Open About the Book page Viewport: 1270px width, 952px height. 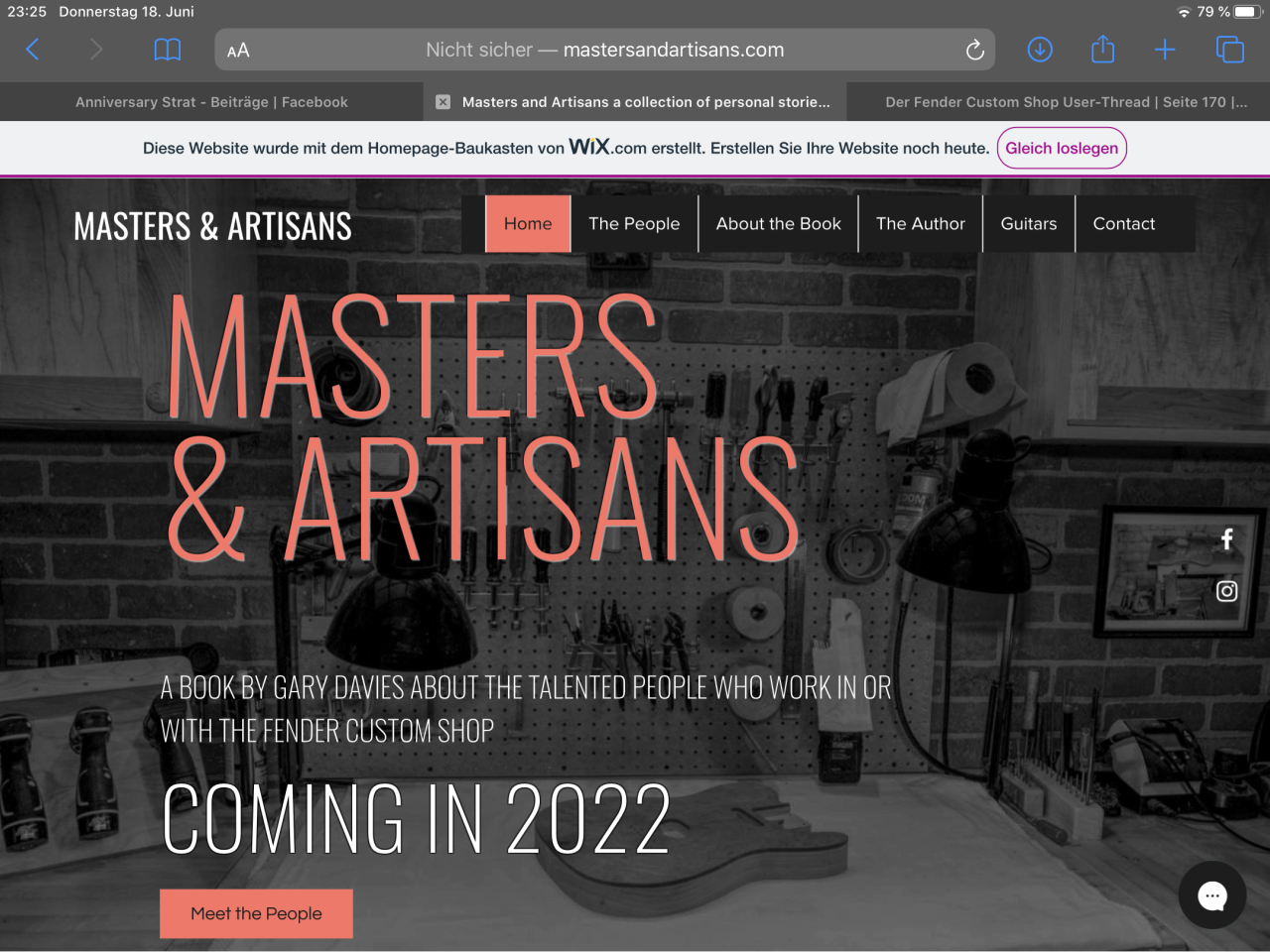pos(779,224)
